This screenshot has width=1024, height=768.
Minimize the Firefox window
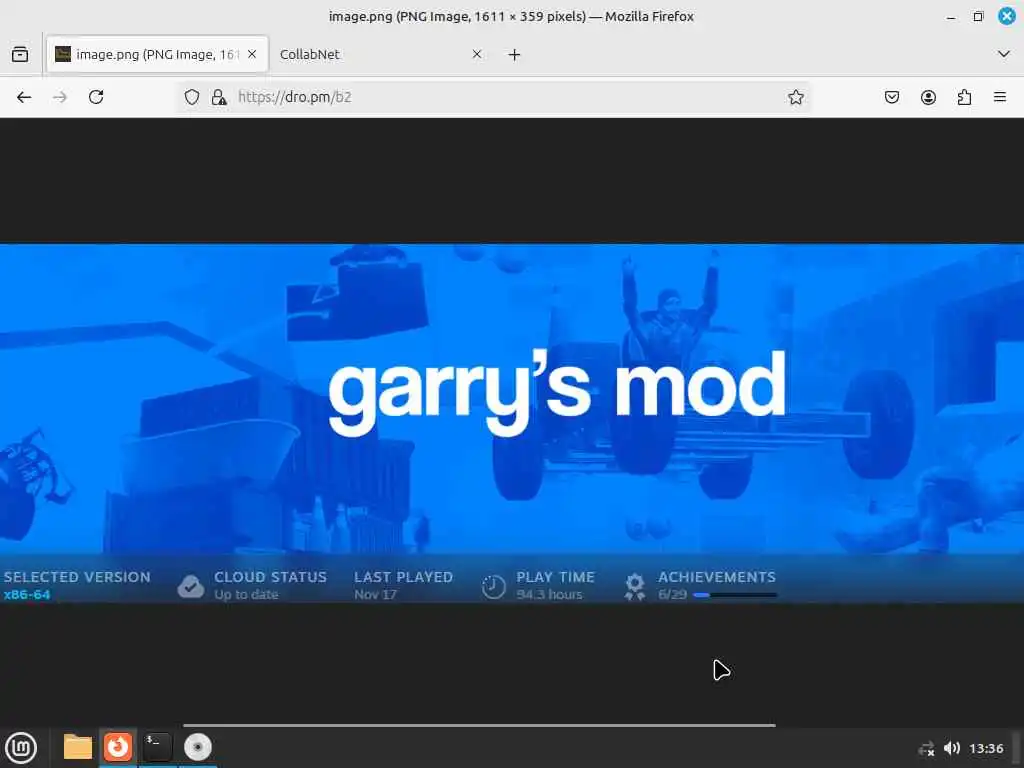pos(951,17)
